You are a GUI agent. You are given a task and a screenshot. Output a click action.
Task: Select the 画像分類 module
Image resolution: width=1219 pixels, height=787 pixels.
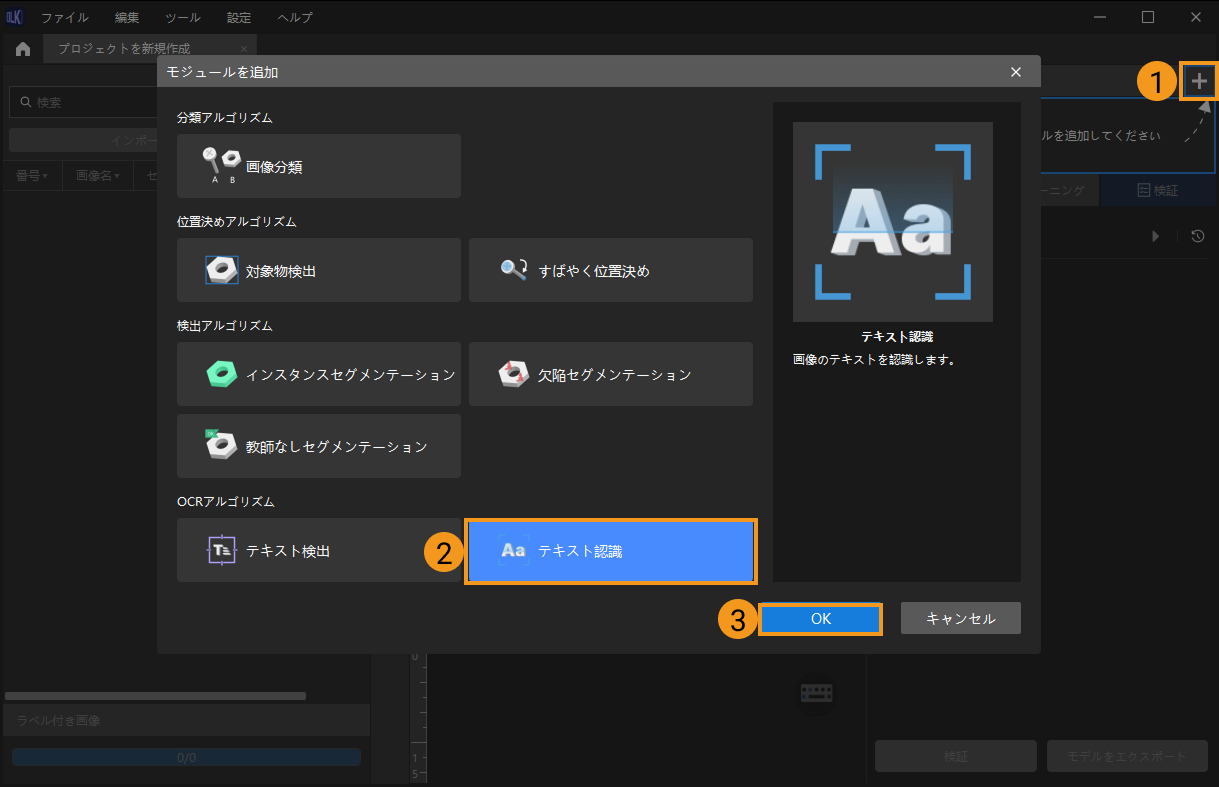pyautogui.click(x=318, y=166)
